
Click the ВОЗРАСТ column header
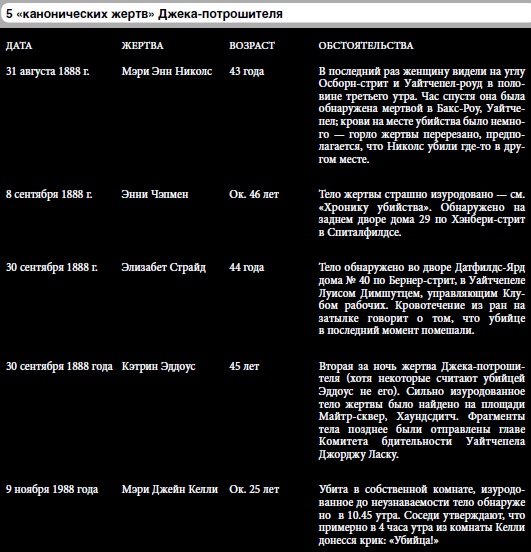click(x=252, y=46)
